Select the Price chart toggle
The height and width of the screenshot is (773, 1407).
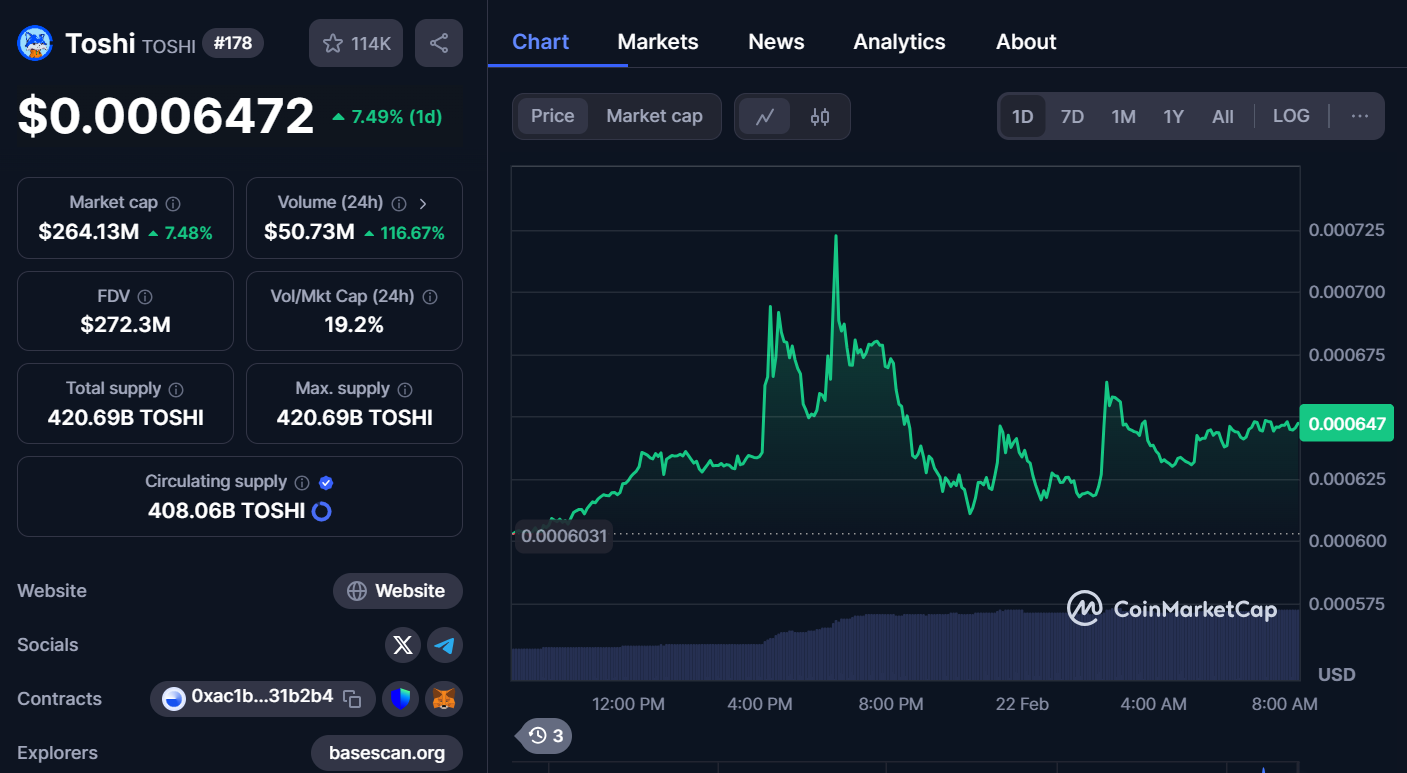pyautogui.click(x=552, y=116)
